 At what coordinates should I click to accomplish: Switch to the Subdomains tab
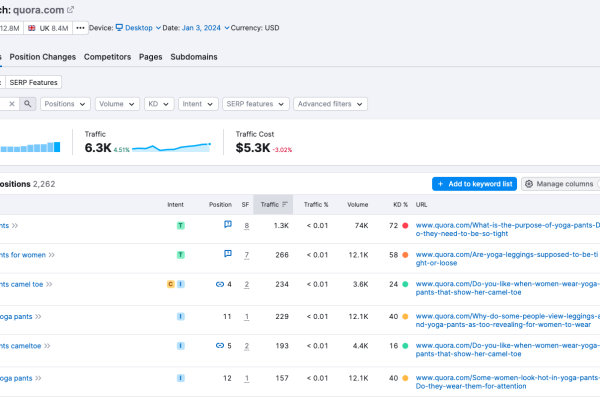pyautogui.click(x=194, y=57)
